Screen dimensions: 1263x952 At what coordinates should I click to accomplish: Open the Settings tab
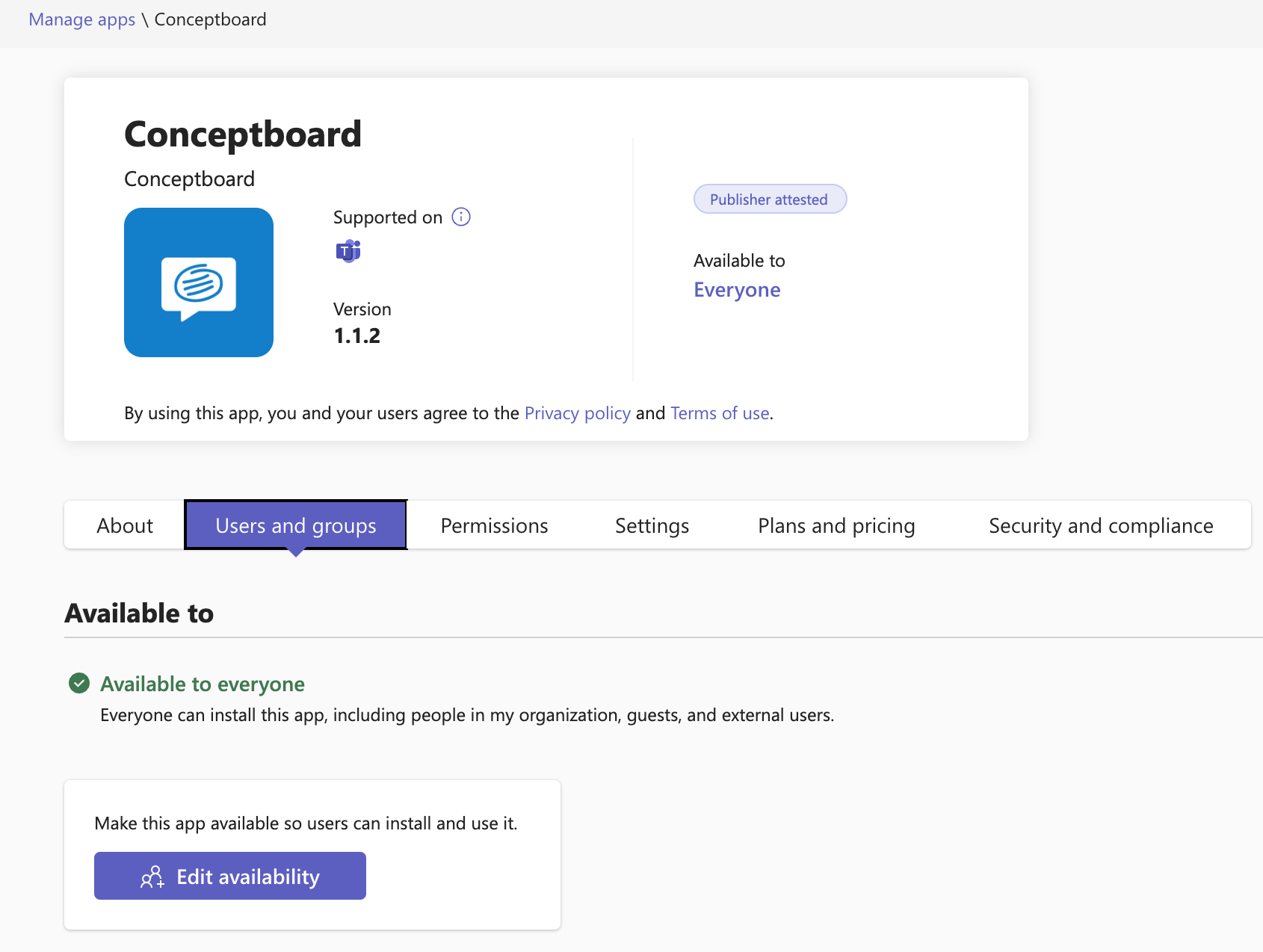click(x=651, y=525)
